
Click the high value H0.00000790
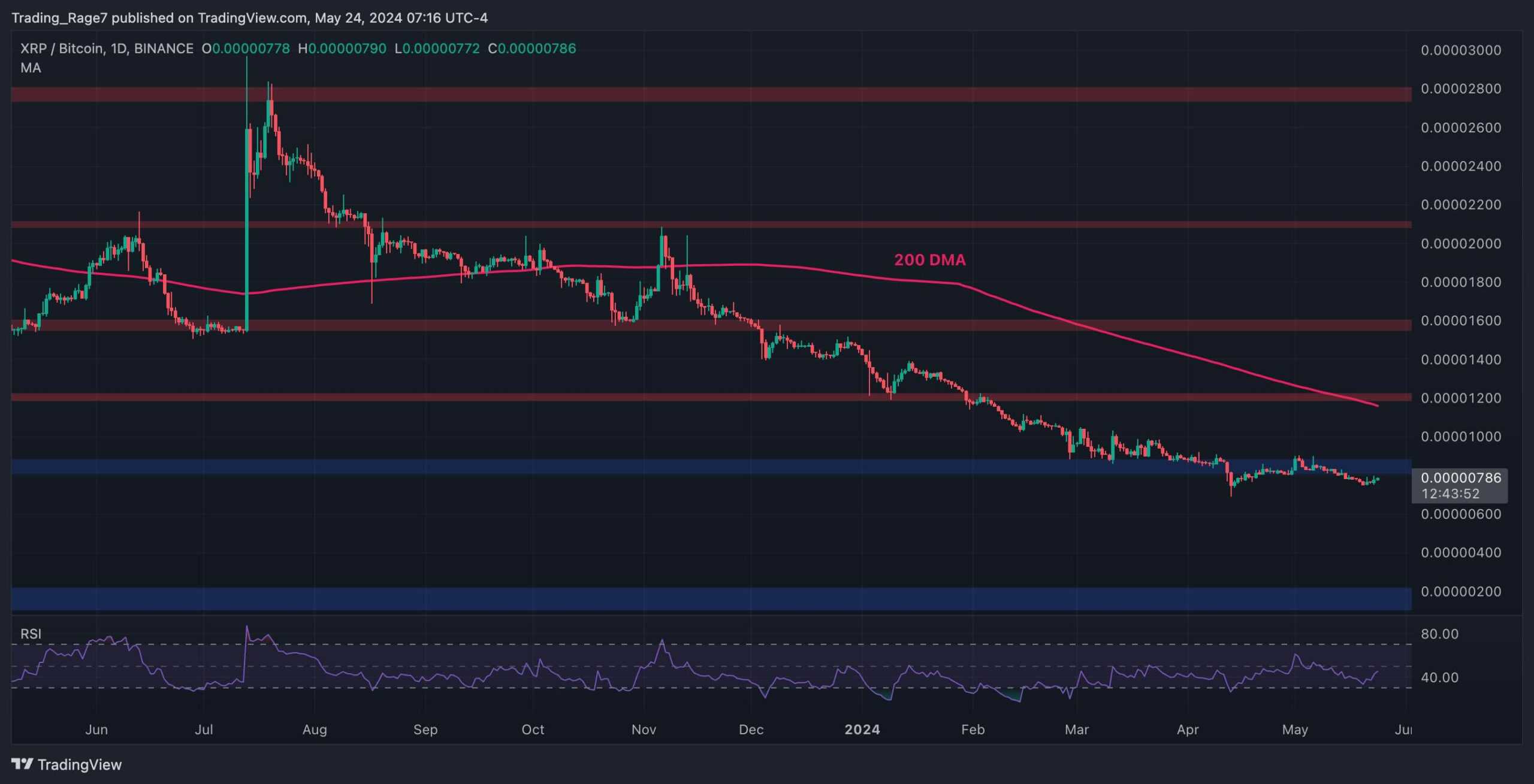tap(342, 49)
